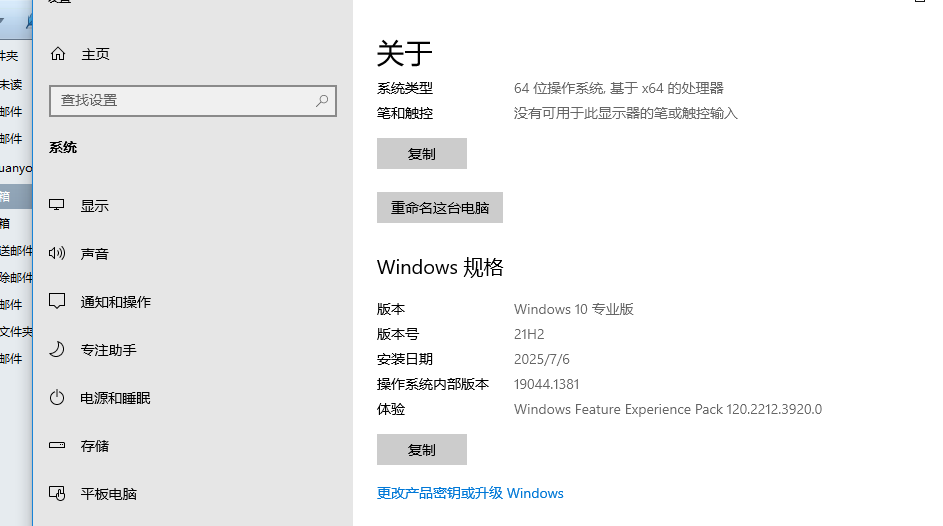This screenshot has width=943, height=526.
Task: Go to Settings home via house icon
Action: click(58, 54)
